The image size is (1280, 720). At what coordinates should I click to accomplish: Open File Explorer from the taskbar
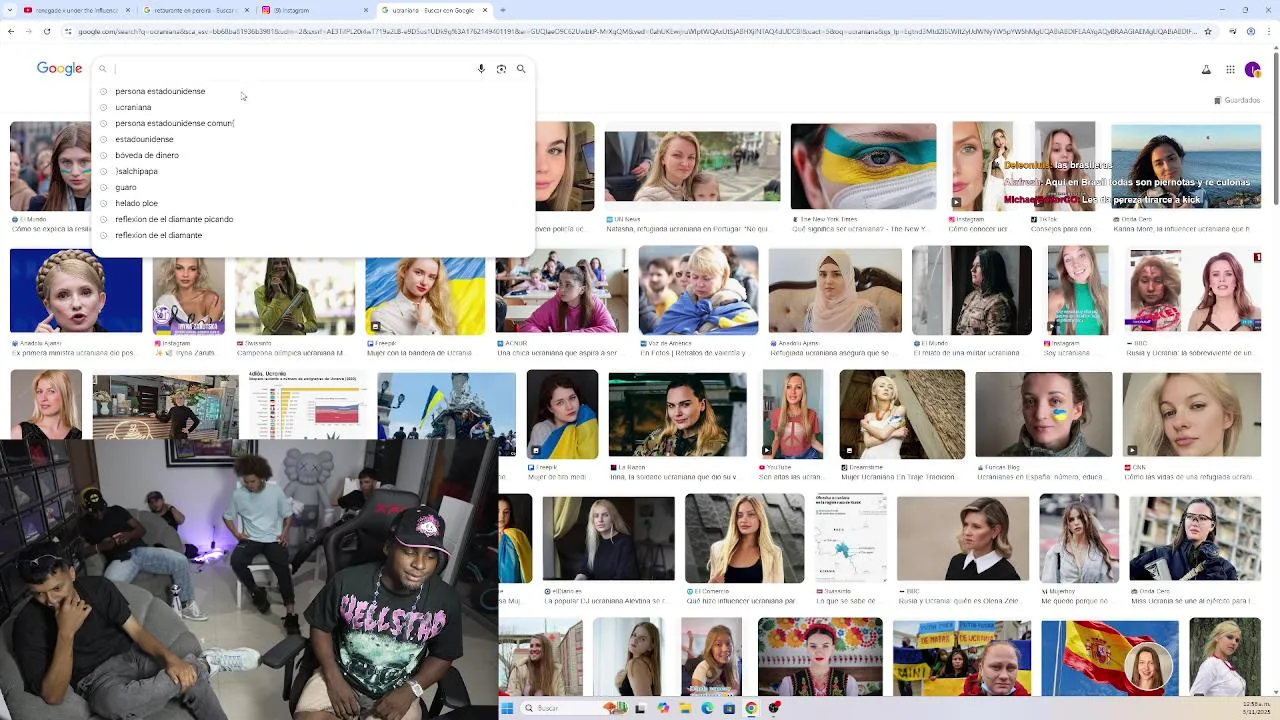(685, 708)
